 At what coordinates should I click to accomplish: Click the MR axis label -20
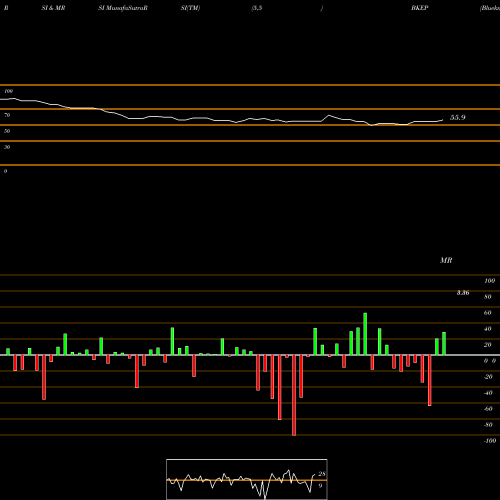tap(488, 377)
